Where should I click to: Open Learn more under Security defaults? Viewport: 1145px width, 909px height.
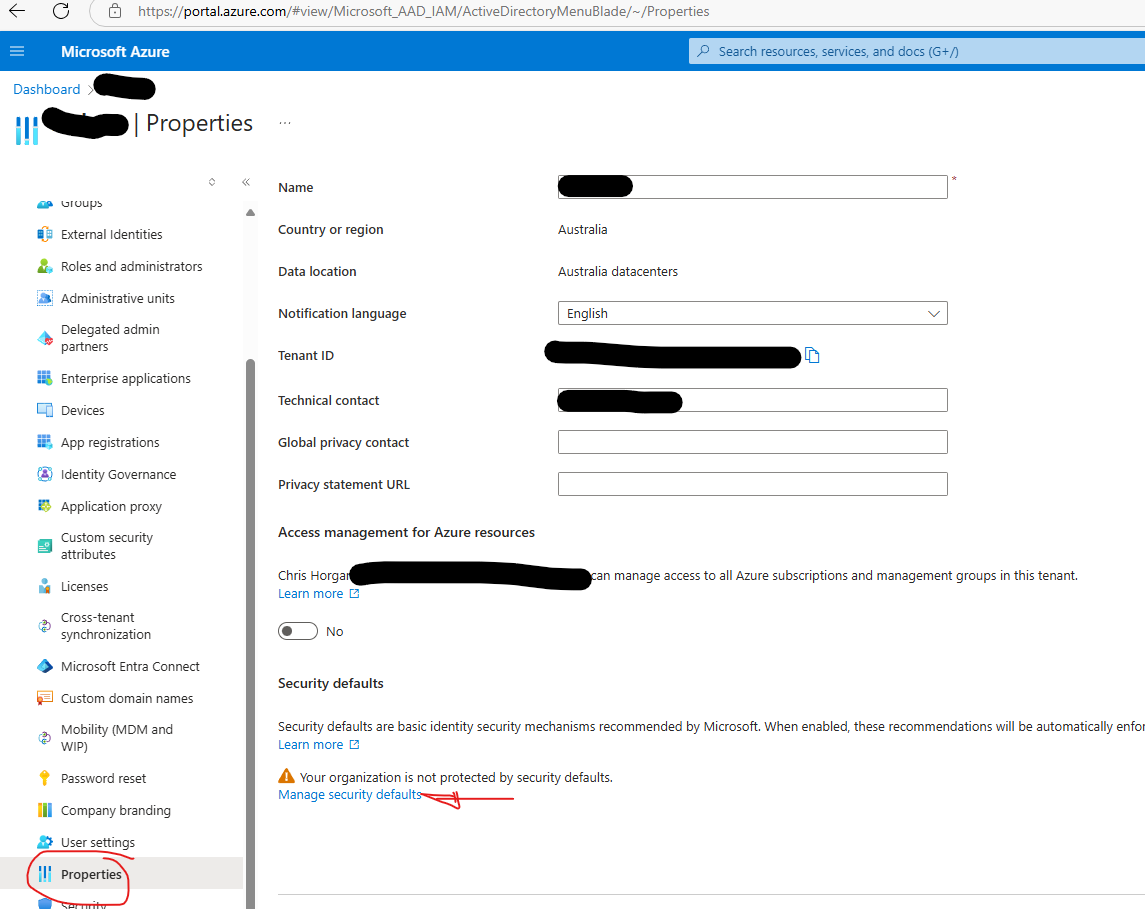311,744
